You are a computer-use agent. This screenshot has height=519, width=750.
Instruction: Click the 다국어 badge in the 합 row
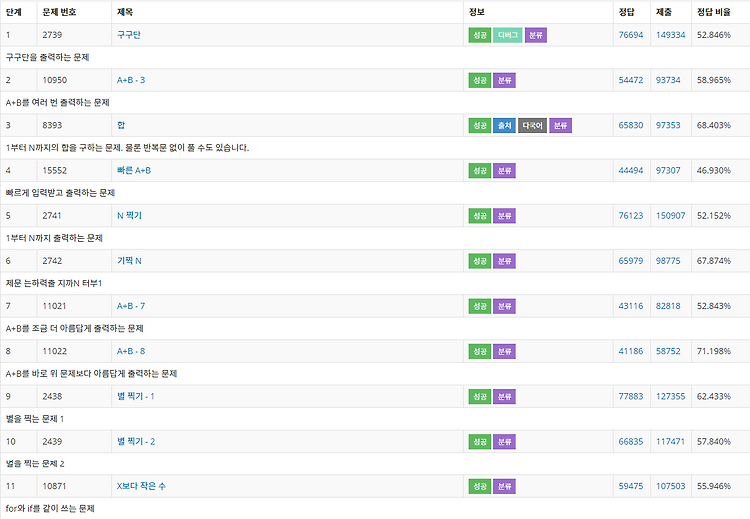pos(532,125)
